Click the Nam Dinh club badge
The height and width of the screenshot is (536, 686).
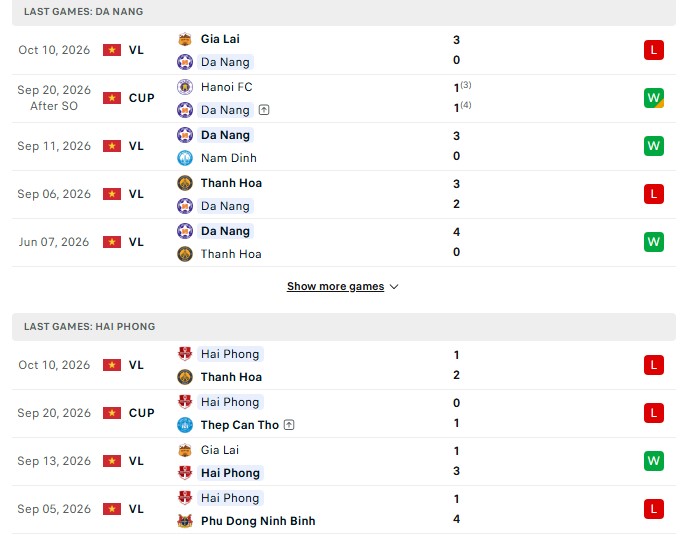pyautogui.click(x=185, y=158)
